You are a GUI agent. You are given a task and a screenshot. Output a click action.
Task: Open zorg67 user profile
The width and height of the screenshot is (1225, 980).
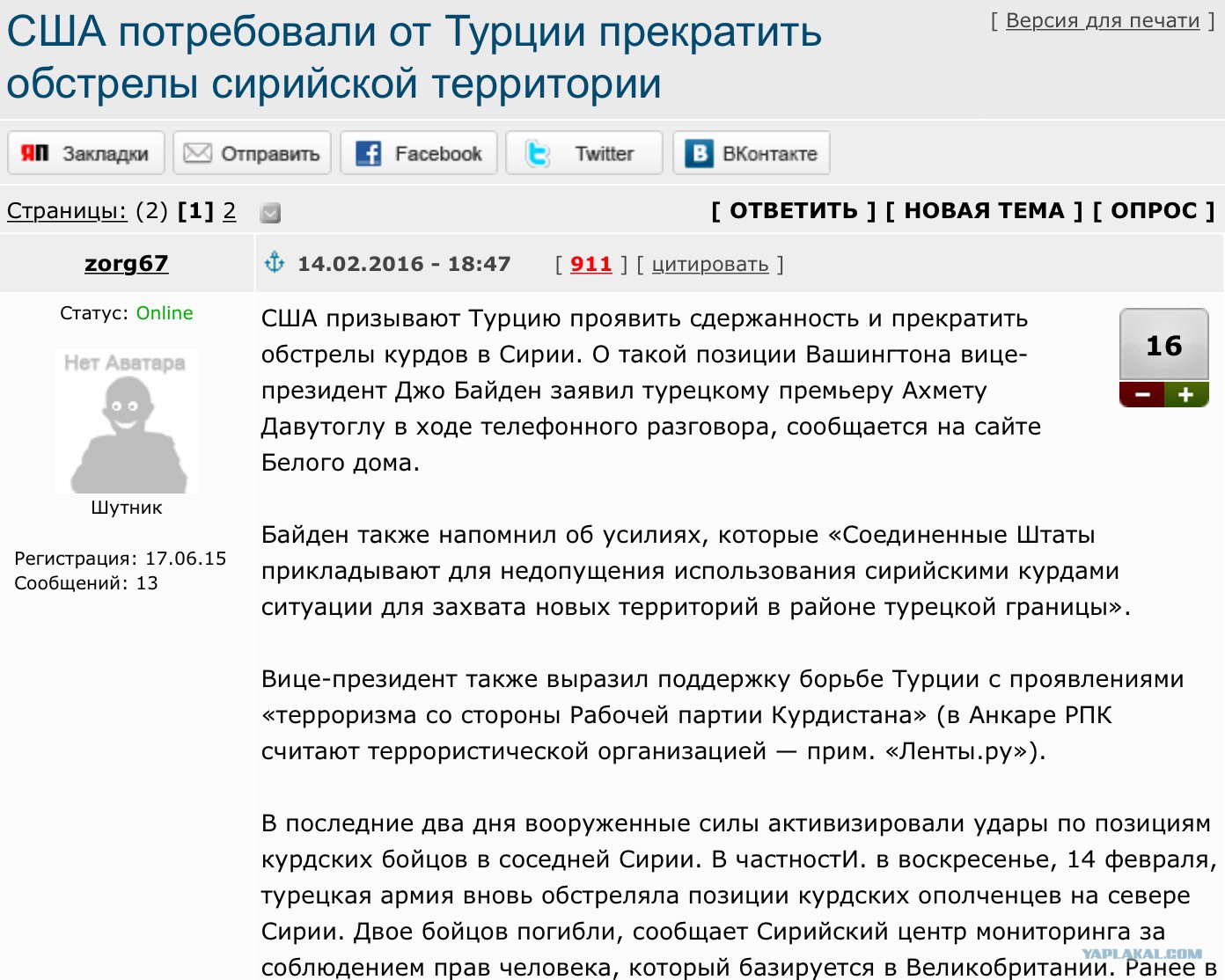pos(127,263)
